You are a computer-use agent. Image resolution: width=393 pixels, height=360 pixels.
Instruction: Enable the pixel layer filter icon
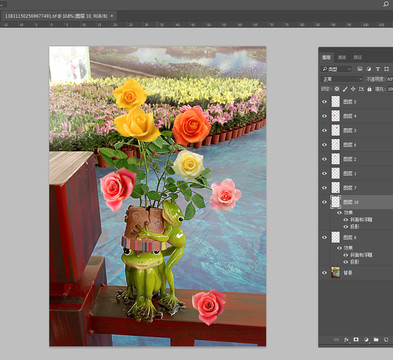click(x=360, y=69)
